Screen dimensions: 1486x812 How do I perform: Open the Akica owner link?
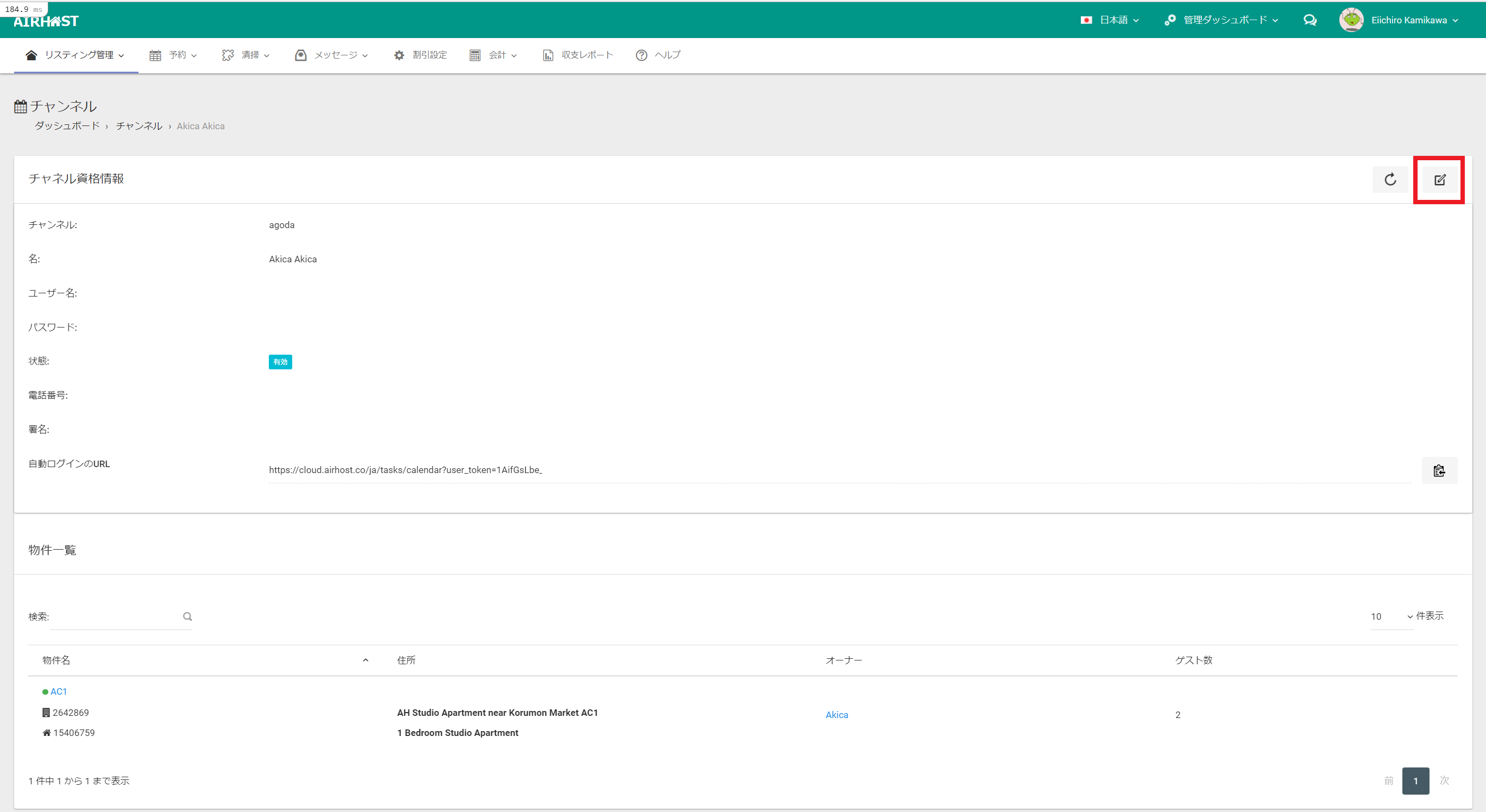[836, 715]
